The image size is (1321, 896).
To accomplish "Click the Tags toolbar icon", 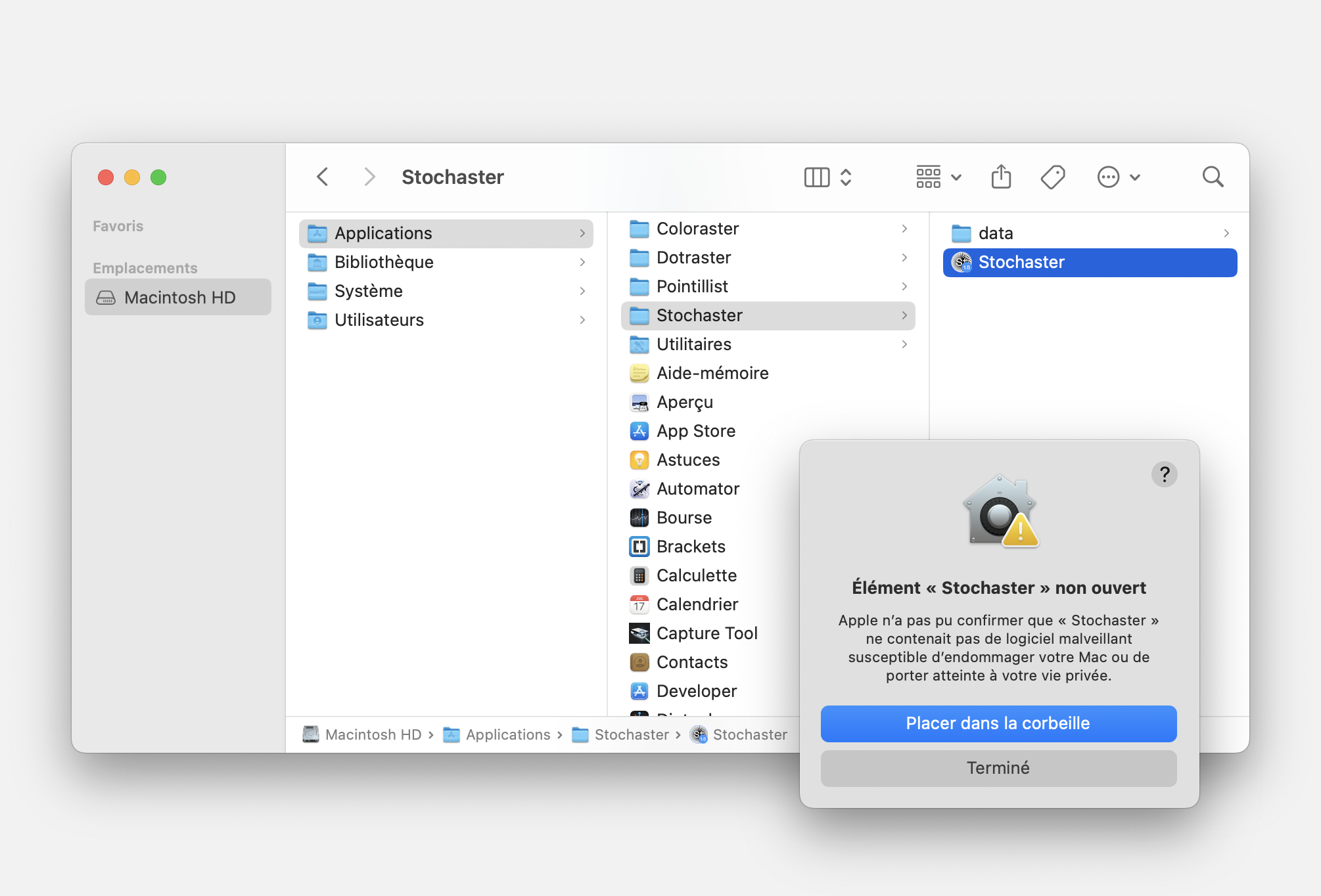I will (1053, 177).
